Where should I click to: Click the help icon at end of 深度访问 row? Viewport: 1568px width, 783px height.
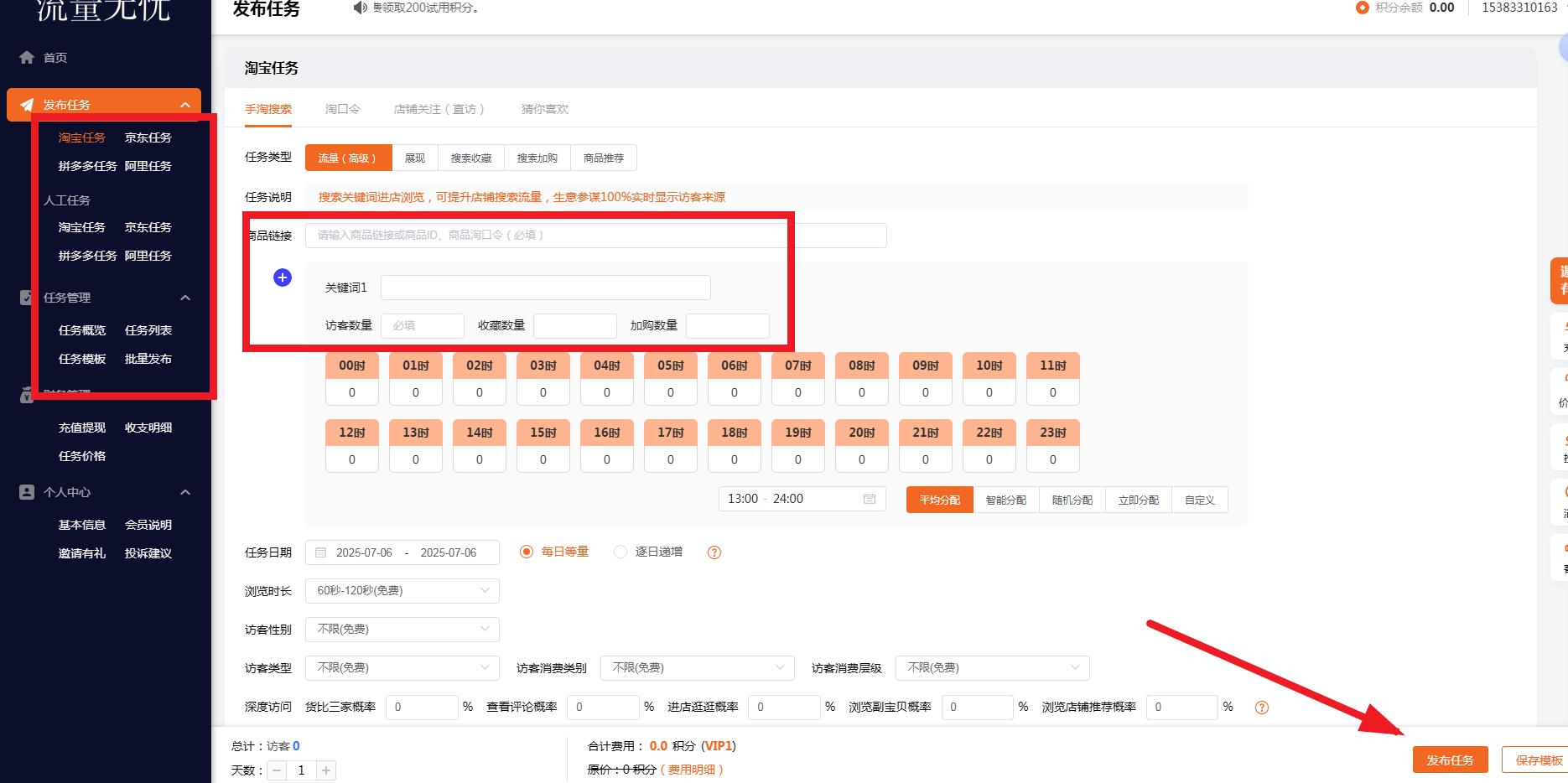pyautogui.click(x=1261, y=707)
